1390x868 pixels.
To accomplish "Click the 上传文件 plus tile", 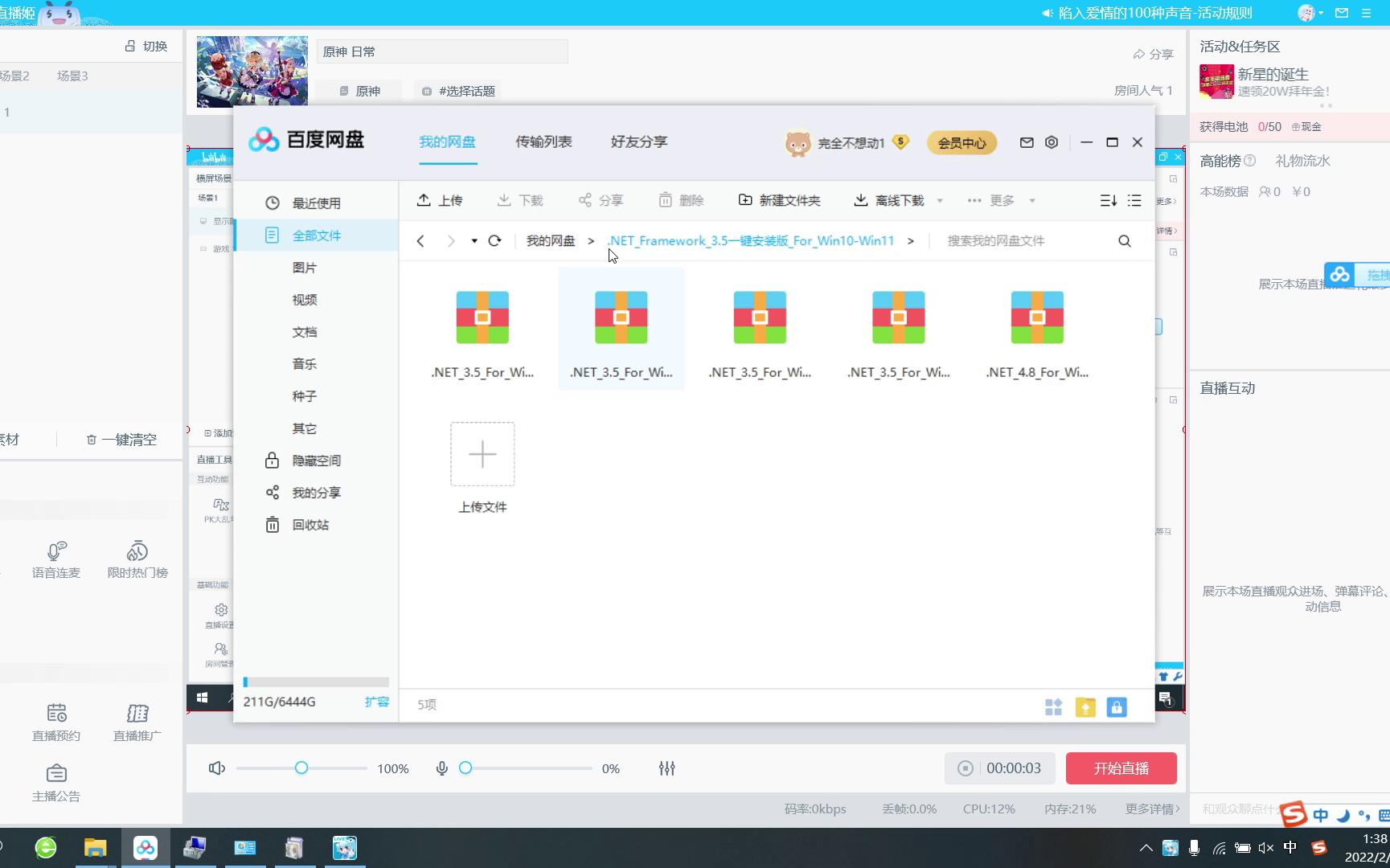I will [x=482, y=454].
